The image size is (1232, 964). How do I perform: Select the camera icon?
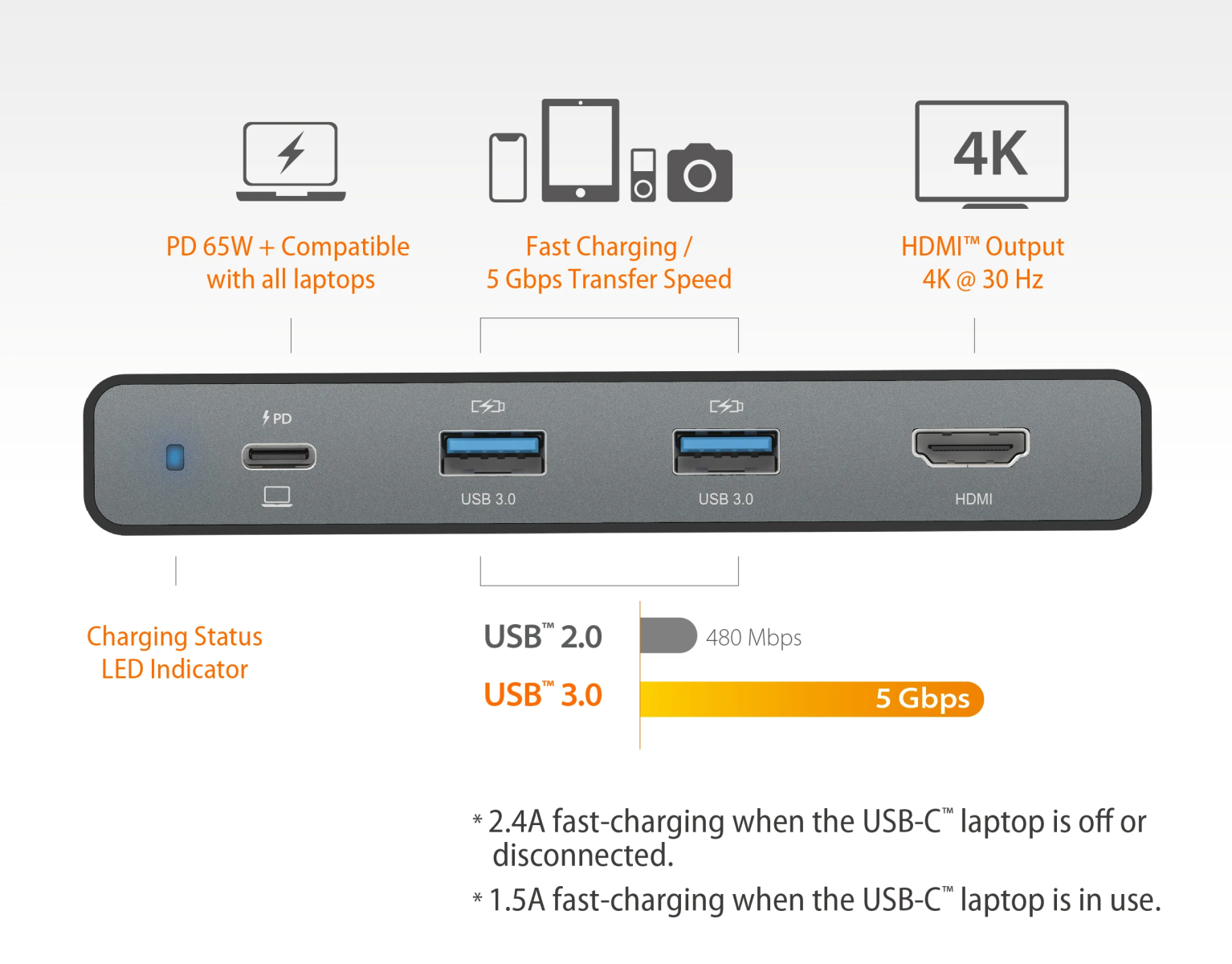700,173
